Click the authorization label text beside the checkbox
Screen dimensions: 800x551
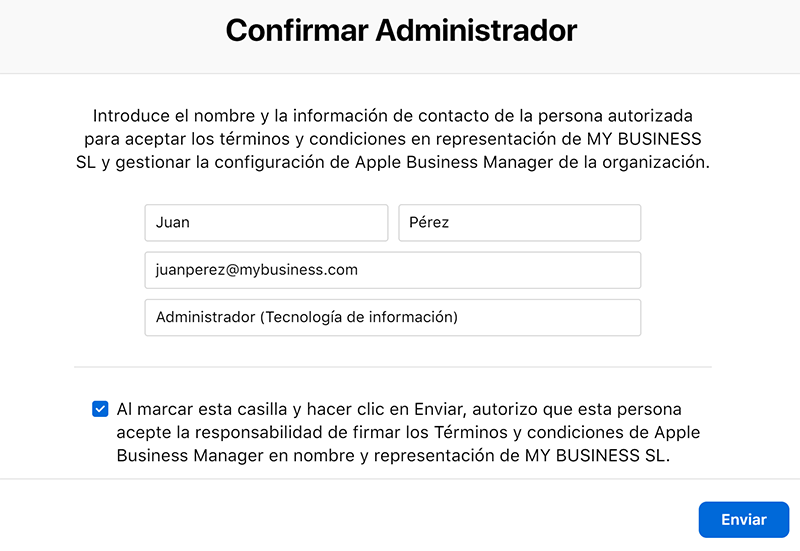(408, 432)
